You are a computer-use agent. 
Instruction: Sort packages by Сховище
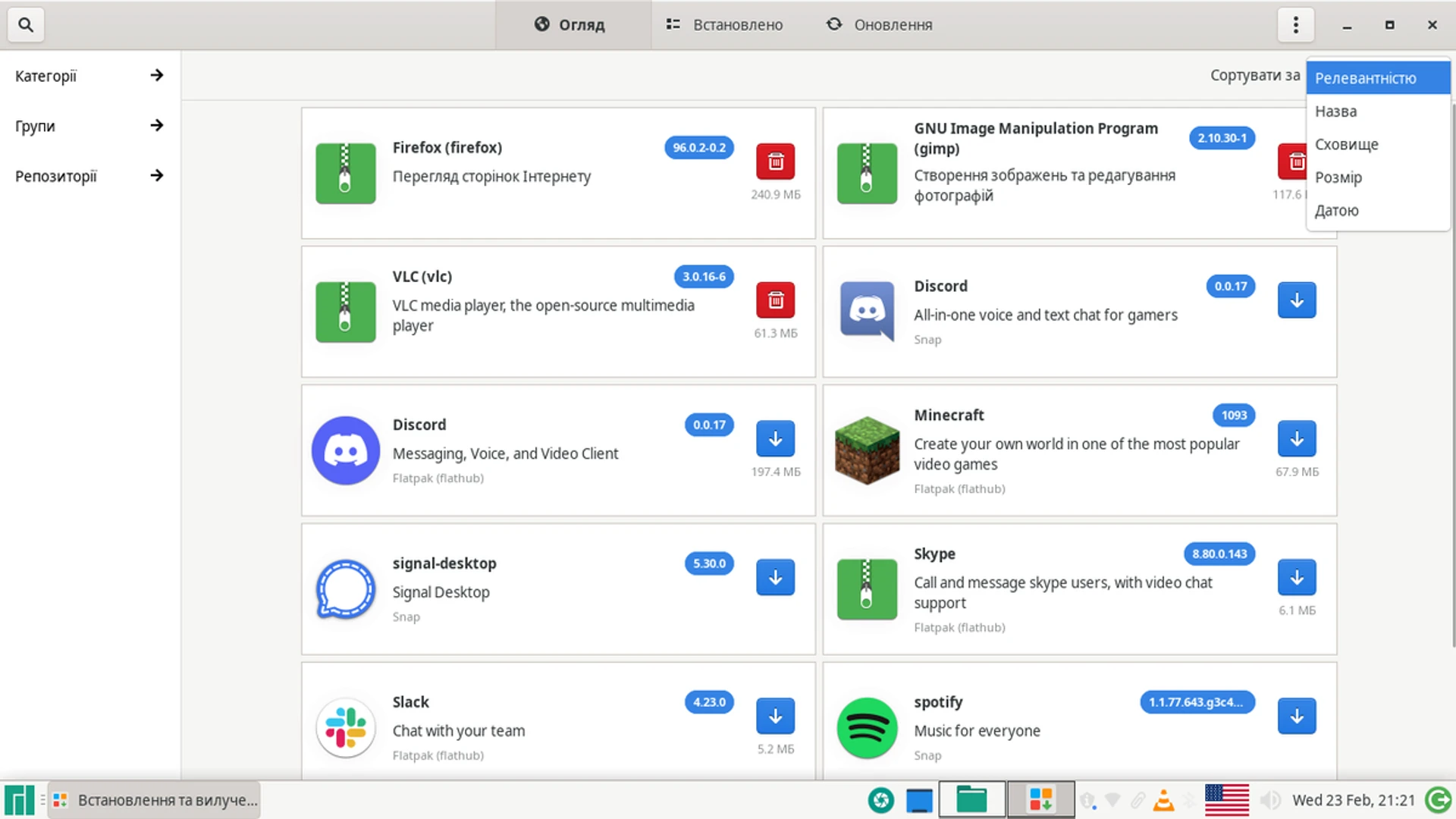(1378, 144)
